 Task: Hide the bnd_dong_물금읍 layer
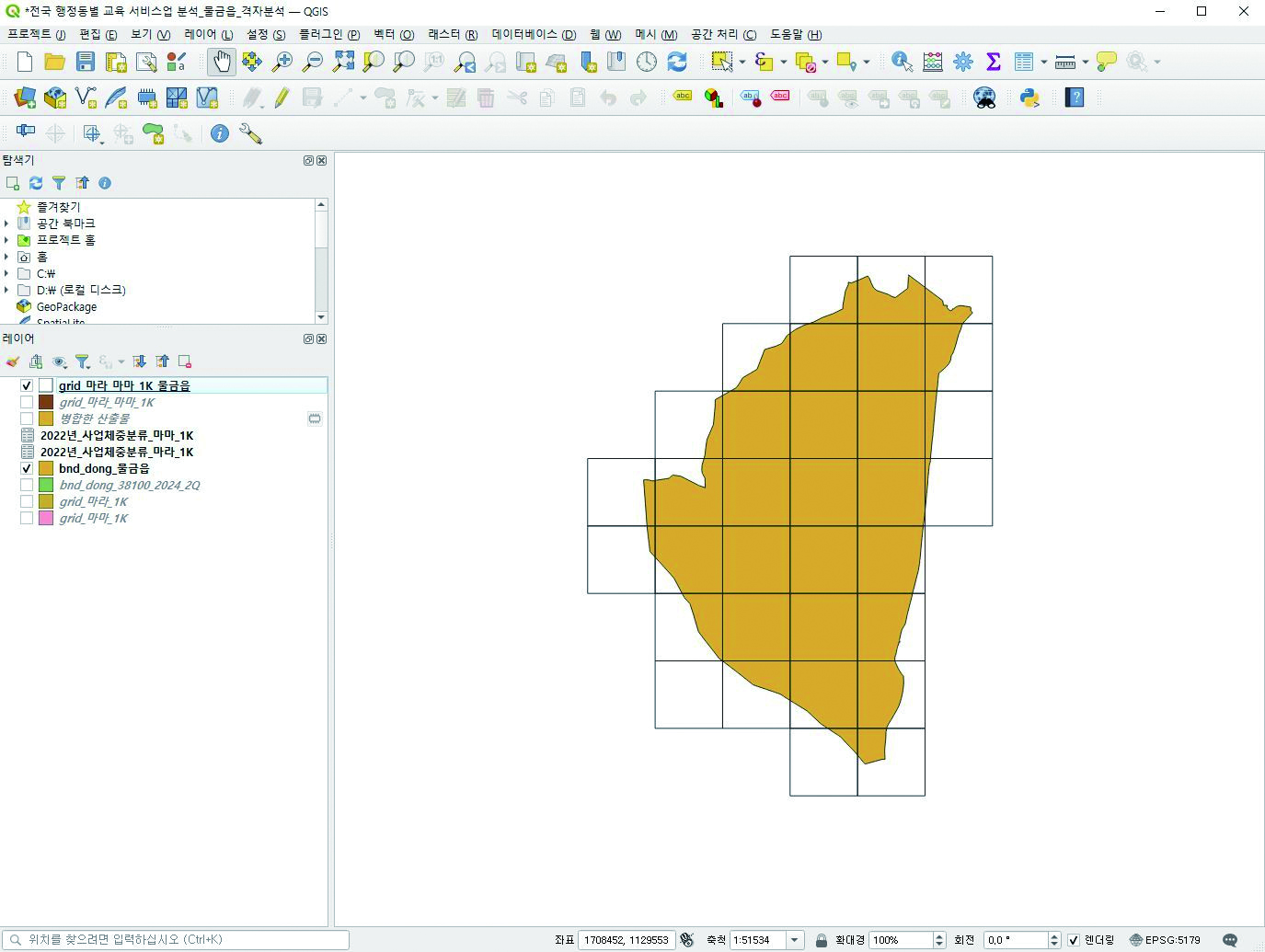27,468
